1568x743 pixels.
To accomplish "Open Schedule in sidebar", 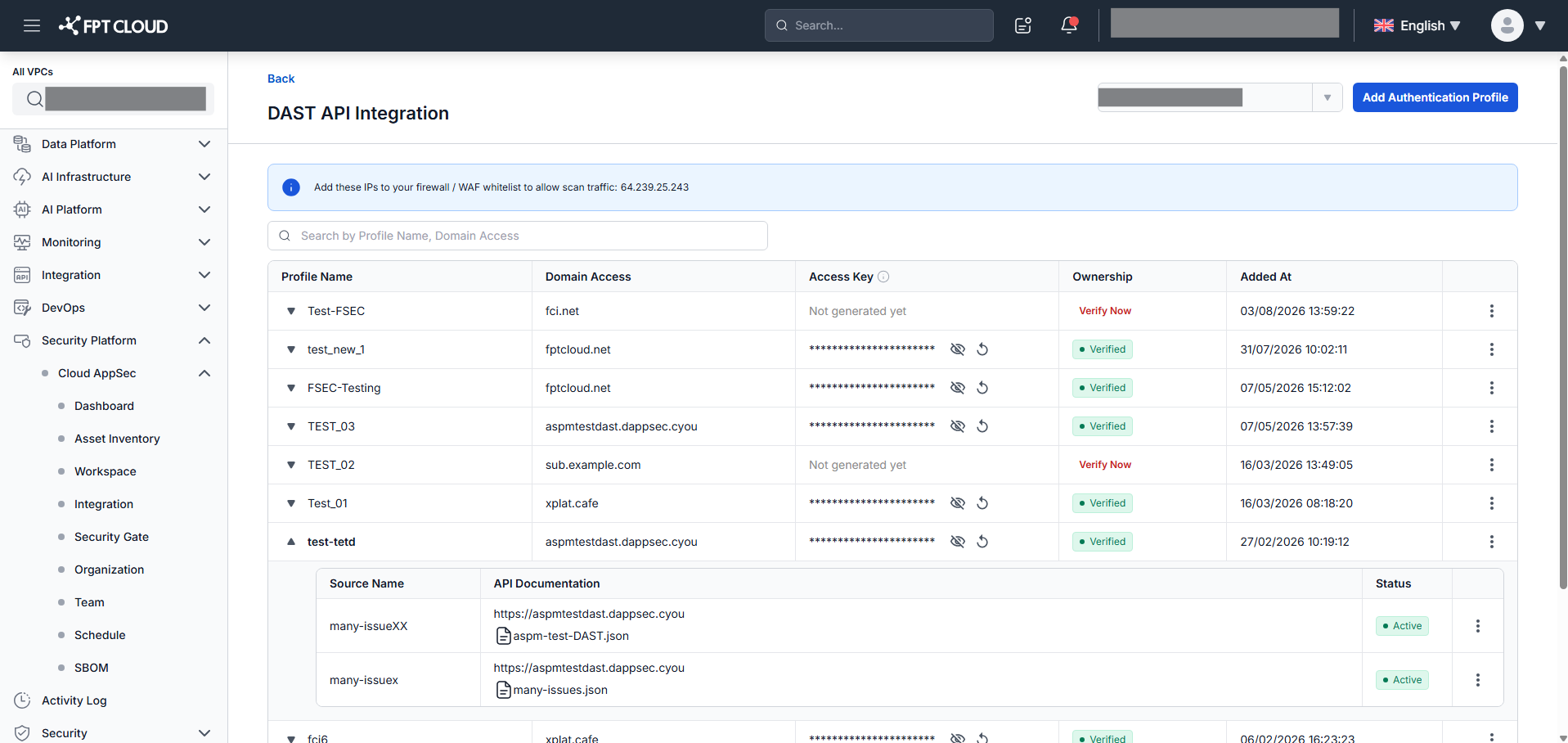I will (100, 635).
